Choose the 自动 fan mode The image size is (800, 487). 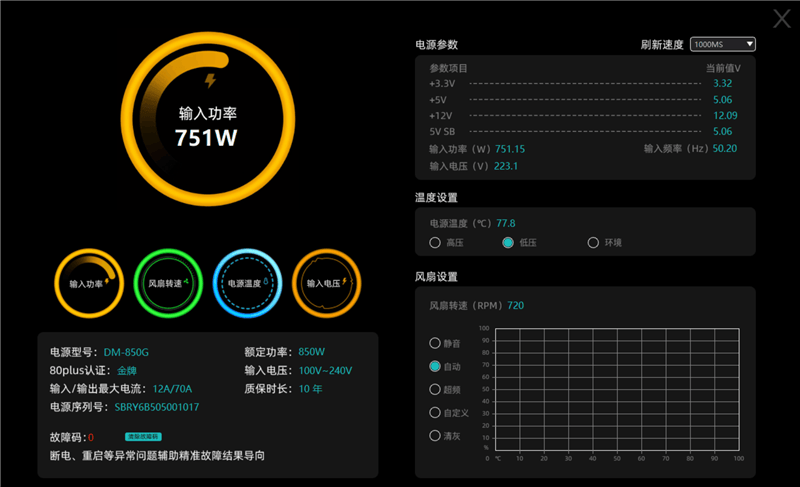point(435,366)
